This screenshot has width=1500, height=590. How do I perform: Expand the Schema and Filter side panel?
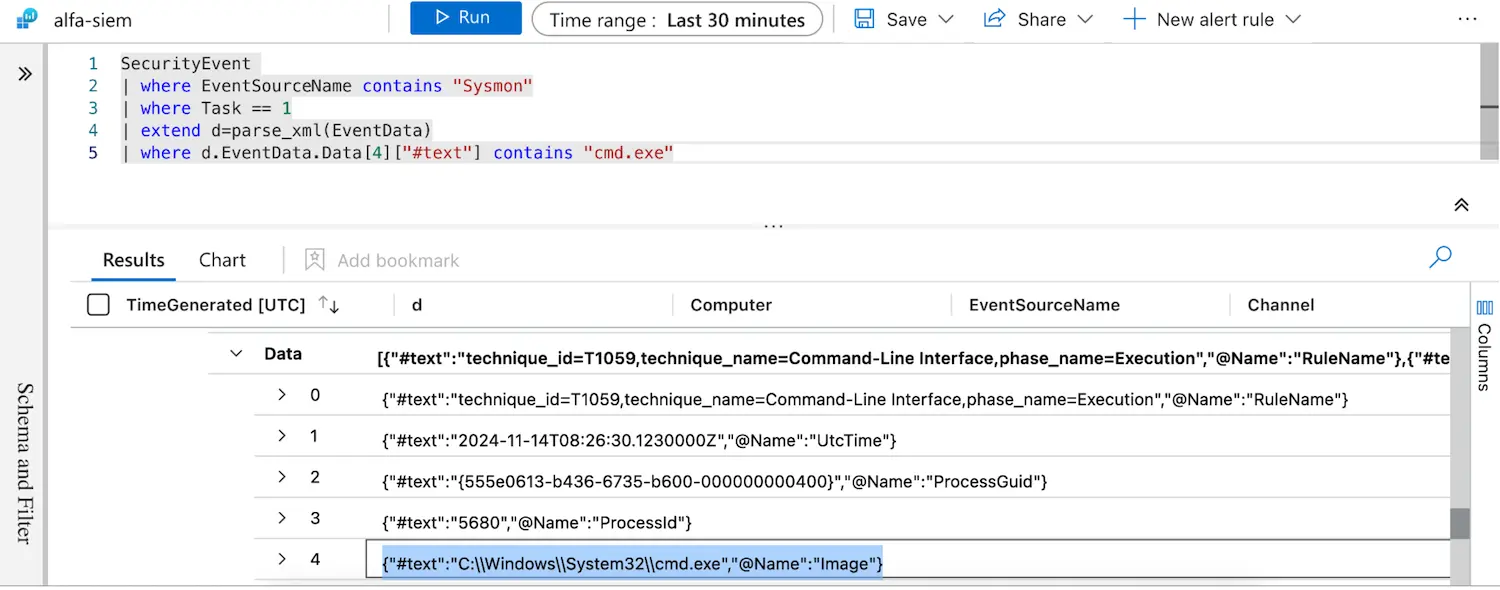(25, 74)
